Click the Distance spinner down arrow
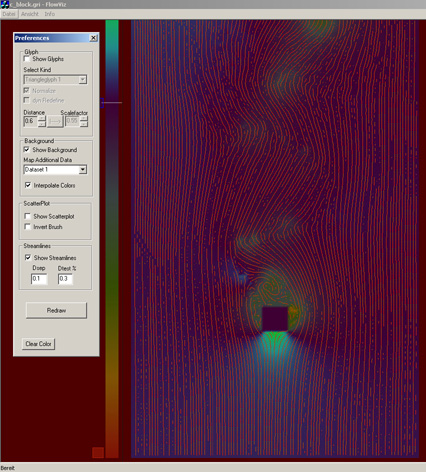 tap(42, 124)
